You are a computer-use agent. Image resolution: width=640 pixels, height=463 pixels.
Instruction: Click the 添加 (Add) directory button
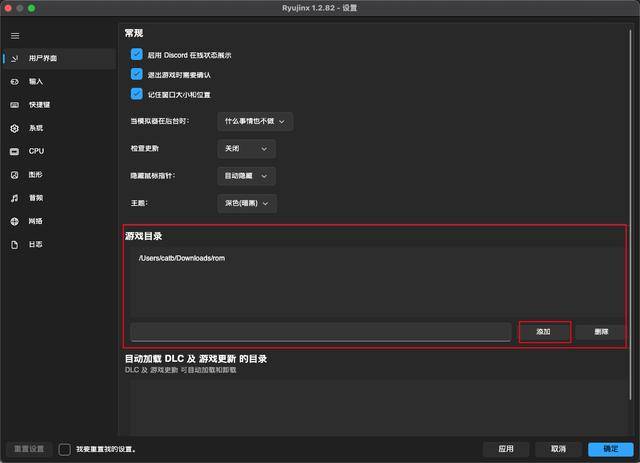(x=544, y=332)
